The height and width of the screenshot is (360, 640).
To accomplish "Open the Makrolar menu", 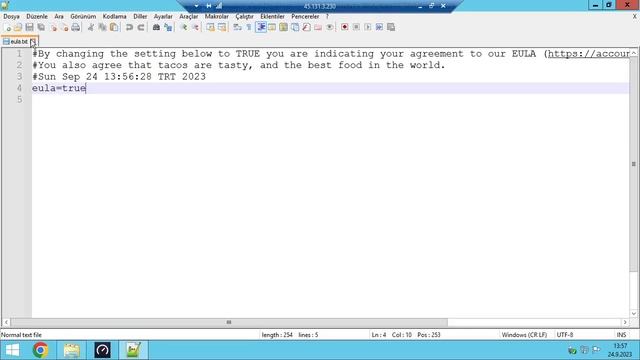I will point(216,17).
